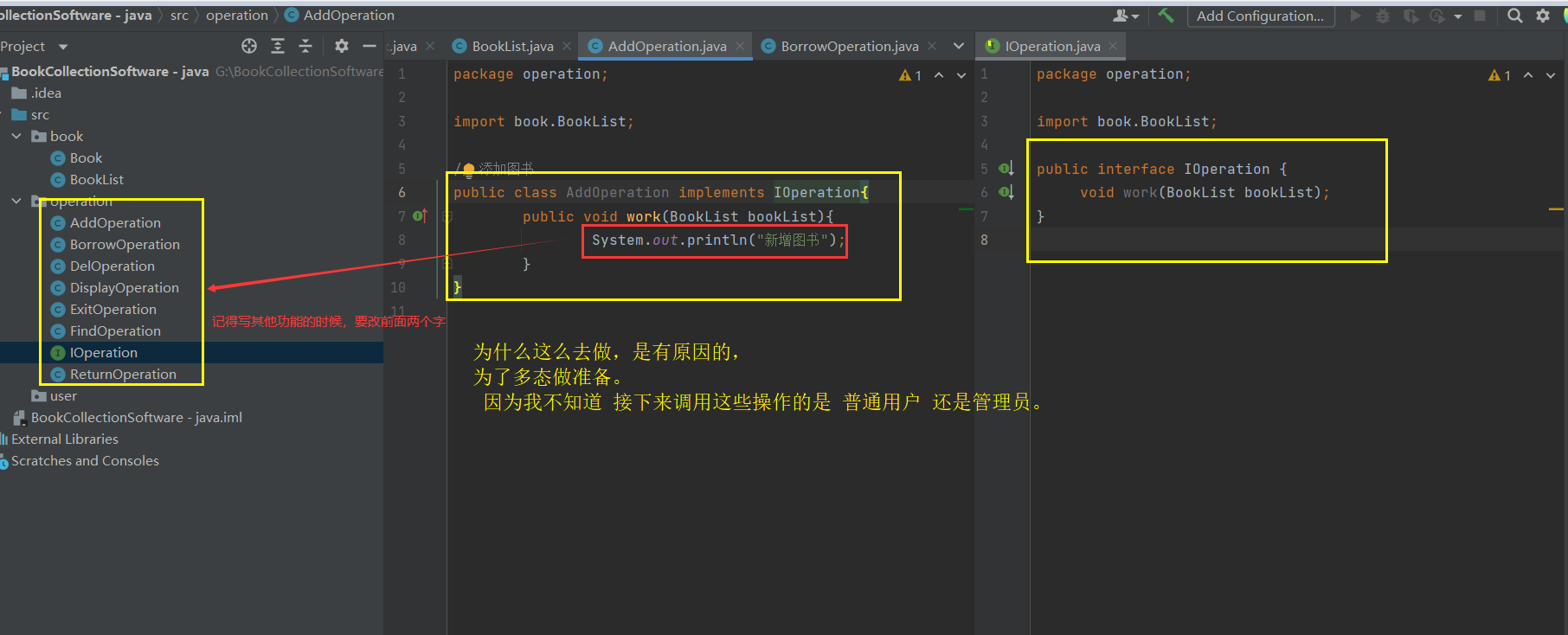
Task: Select the .idea folder
Action: click(x=36, y=93)
